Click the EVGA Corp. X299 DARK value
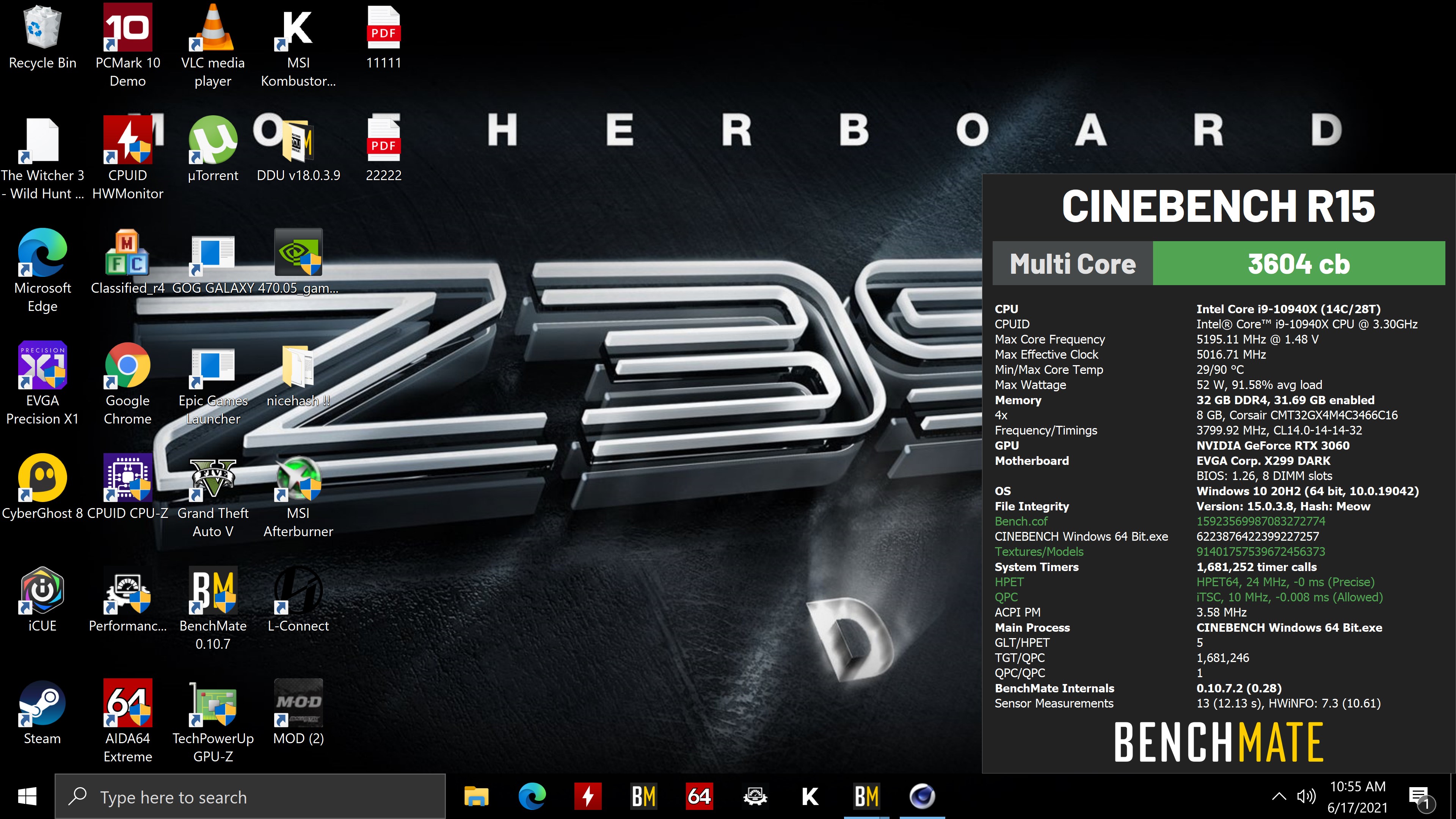This screenshot has height=819, width=1456. coord(1263,461)
